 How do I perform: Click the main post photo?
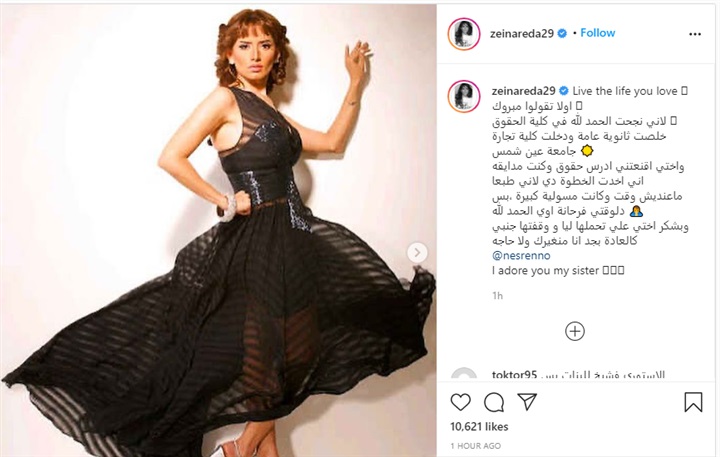(x=218, y=231)
